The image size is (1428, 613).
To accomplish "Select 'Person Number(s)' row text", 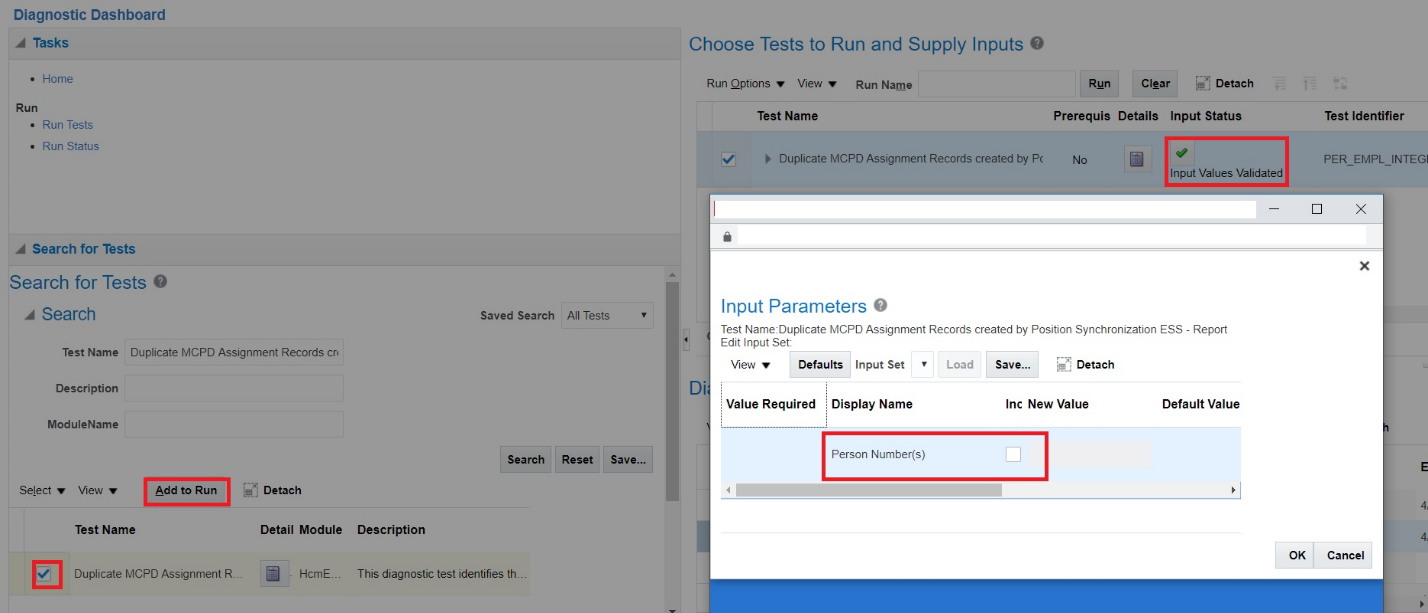I will click(x=878, y=454).
